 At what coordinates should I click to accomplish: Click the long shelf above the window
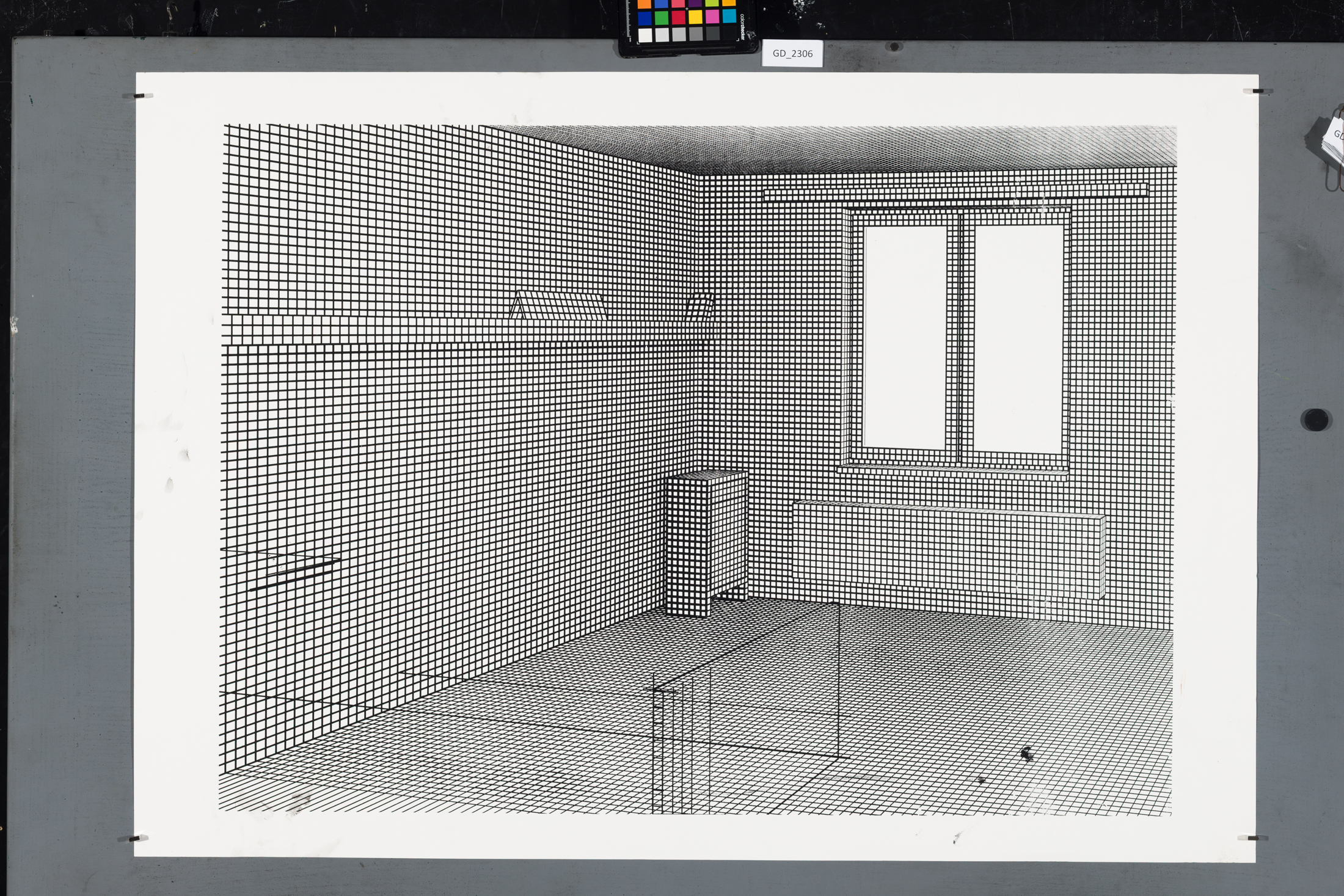(x=955, y=191)
